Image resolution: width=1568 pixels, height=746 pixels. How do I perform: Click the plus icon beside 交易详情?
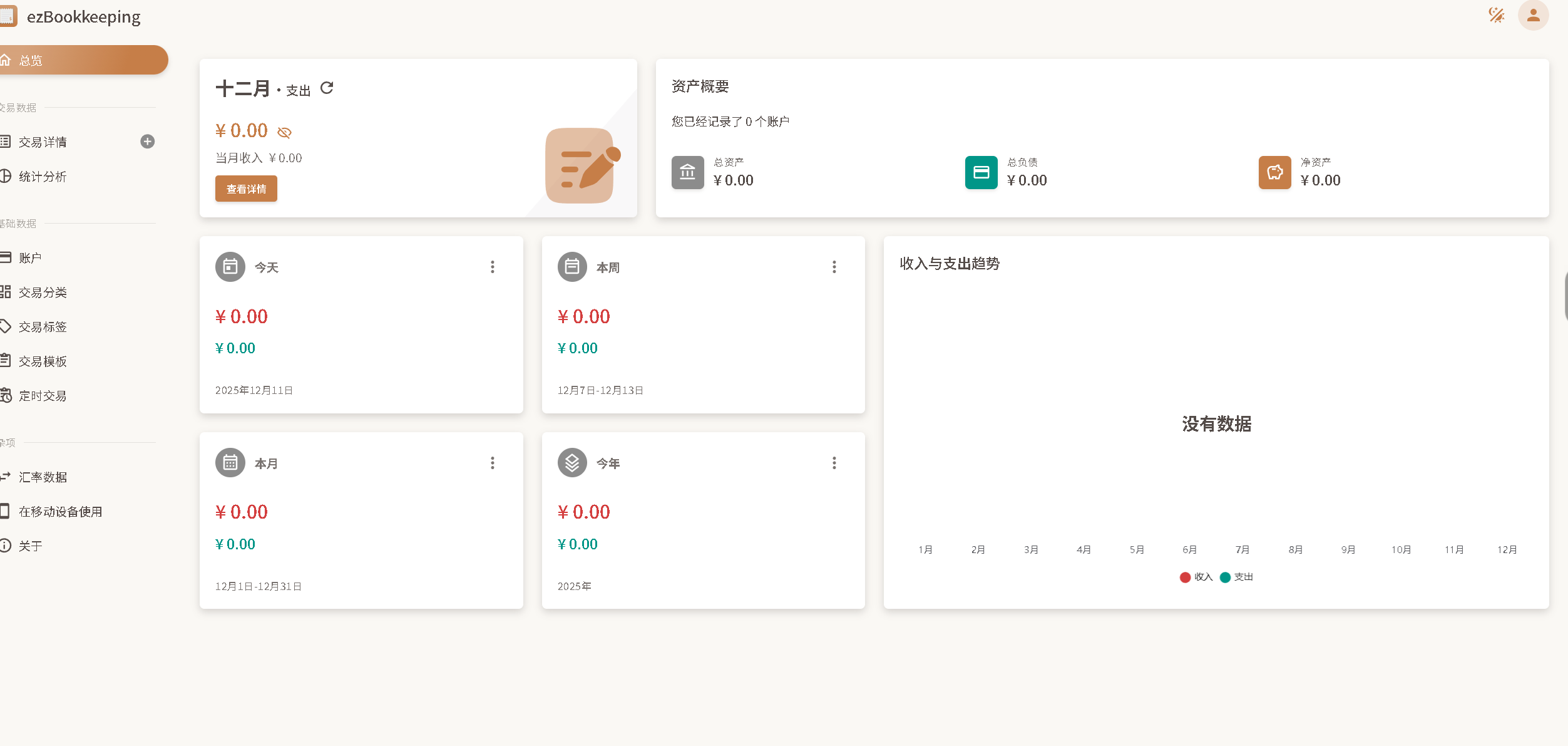coord(147,142)
